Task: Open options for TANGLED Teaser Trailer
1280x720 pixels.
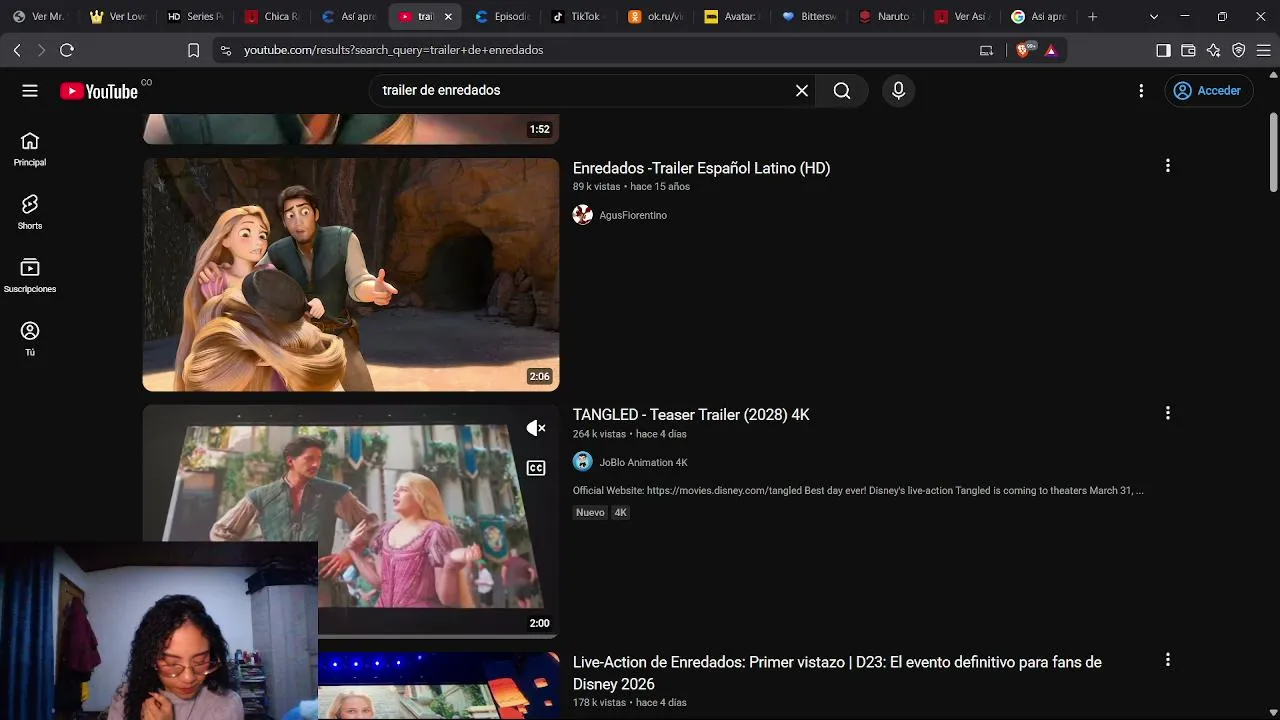Action: pos(1167,413)
